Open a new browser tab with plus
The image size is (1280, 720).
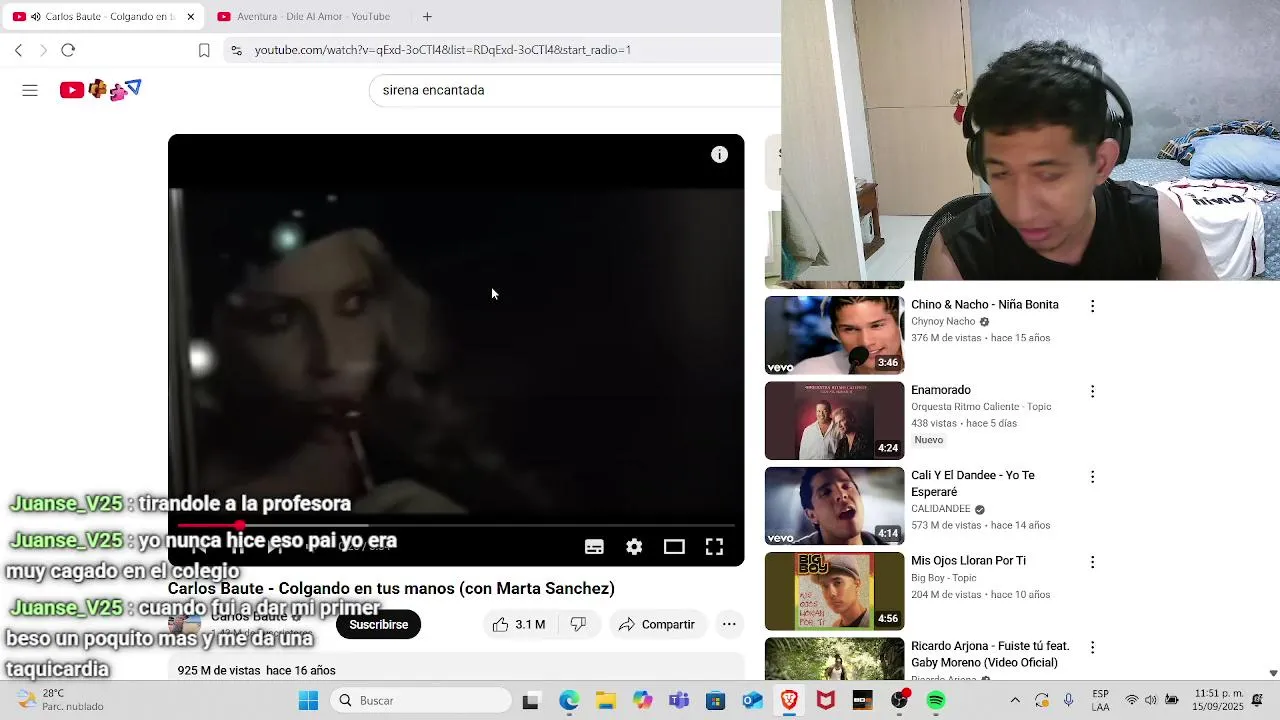coord(427,16)
